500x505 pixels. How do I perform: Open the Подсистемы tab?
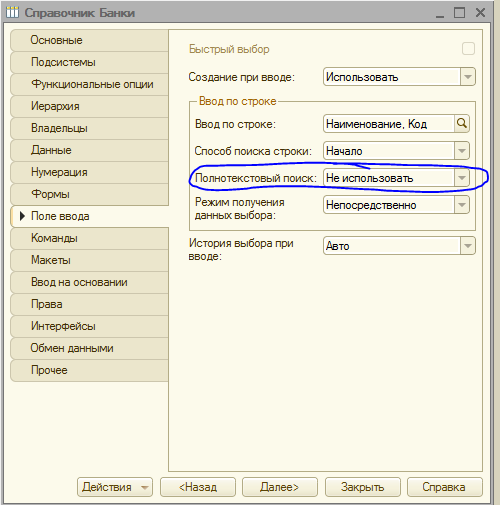point(89,62)
